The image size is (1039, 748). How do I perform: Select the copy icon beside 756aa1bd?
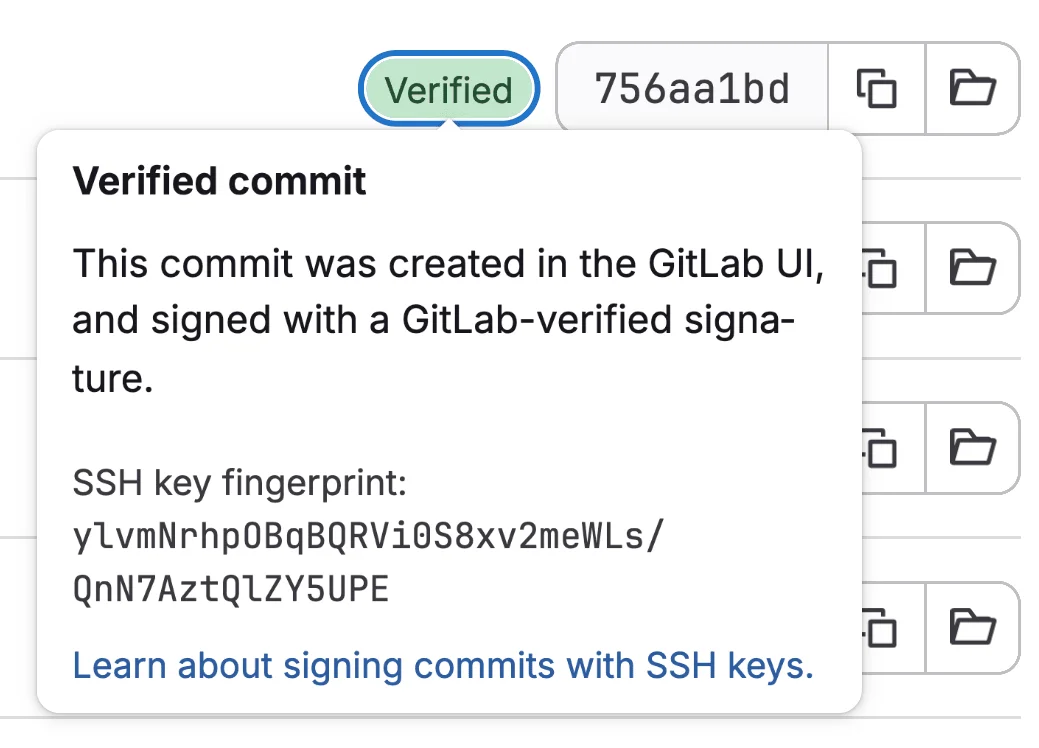click(x=876, y=88)
